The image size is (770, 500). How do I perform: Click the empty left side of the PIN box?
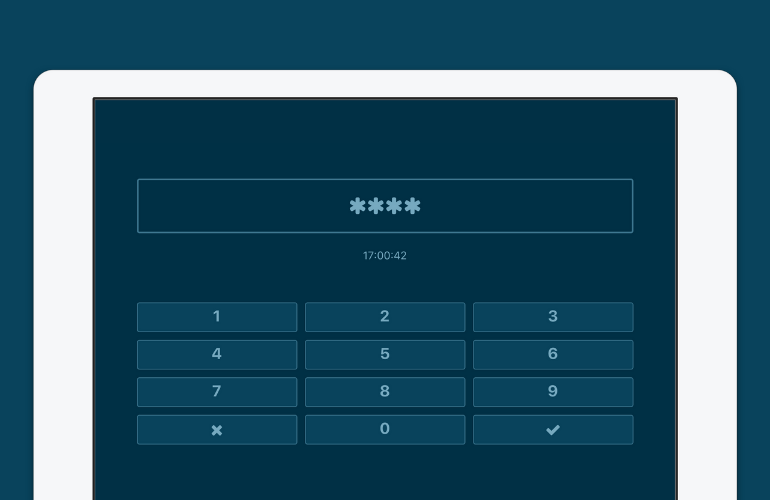220,206
